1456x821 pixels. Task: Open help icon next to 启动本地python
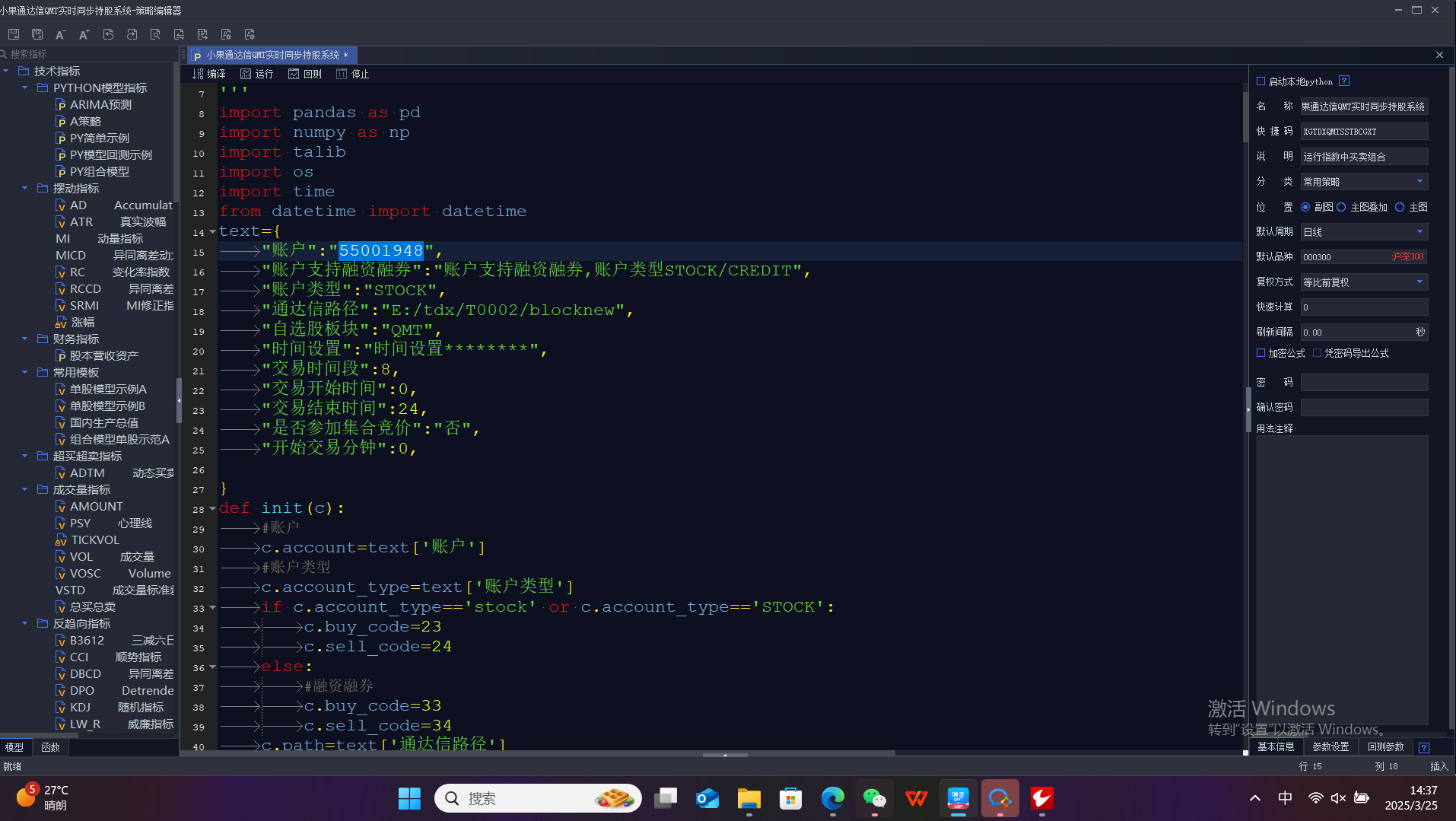pyautogui.click(x=1344, y=81)
